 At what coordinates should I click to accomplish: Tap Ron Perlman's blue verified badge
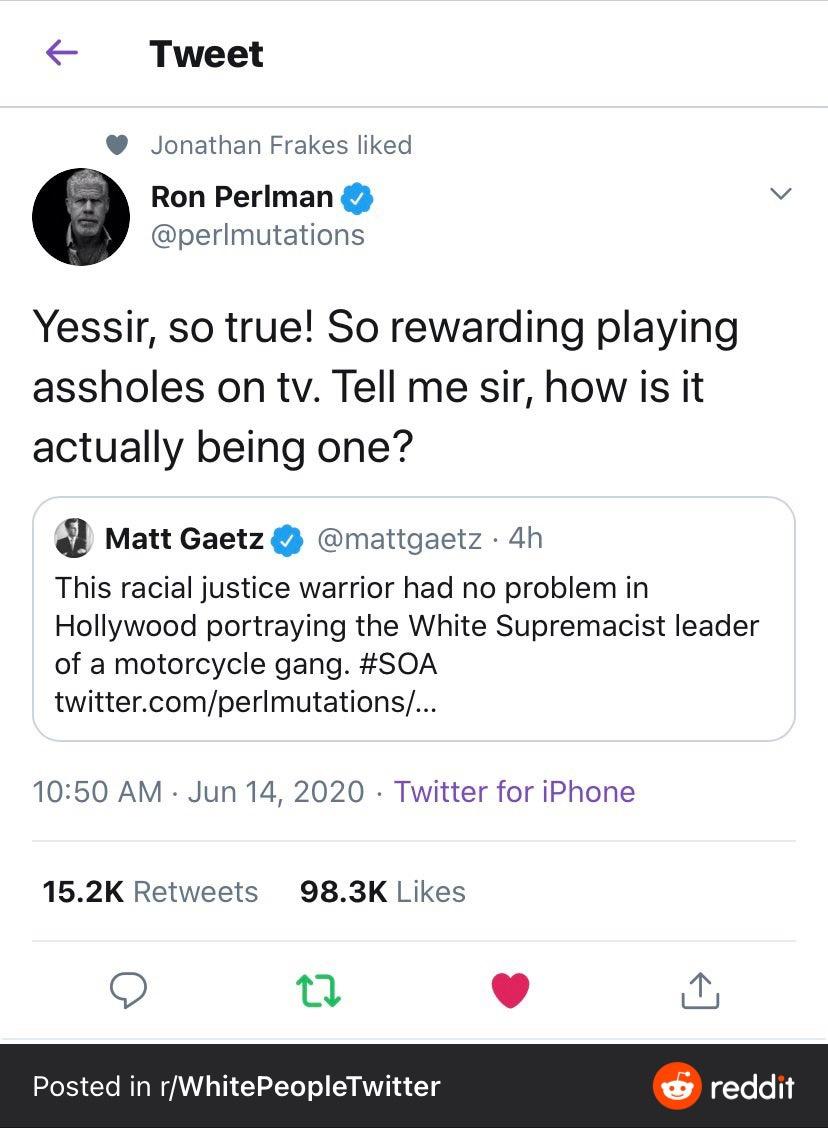(358, 198)
